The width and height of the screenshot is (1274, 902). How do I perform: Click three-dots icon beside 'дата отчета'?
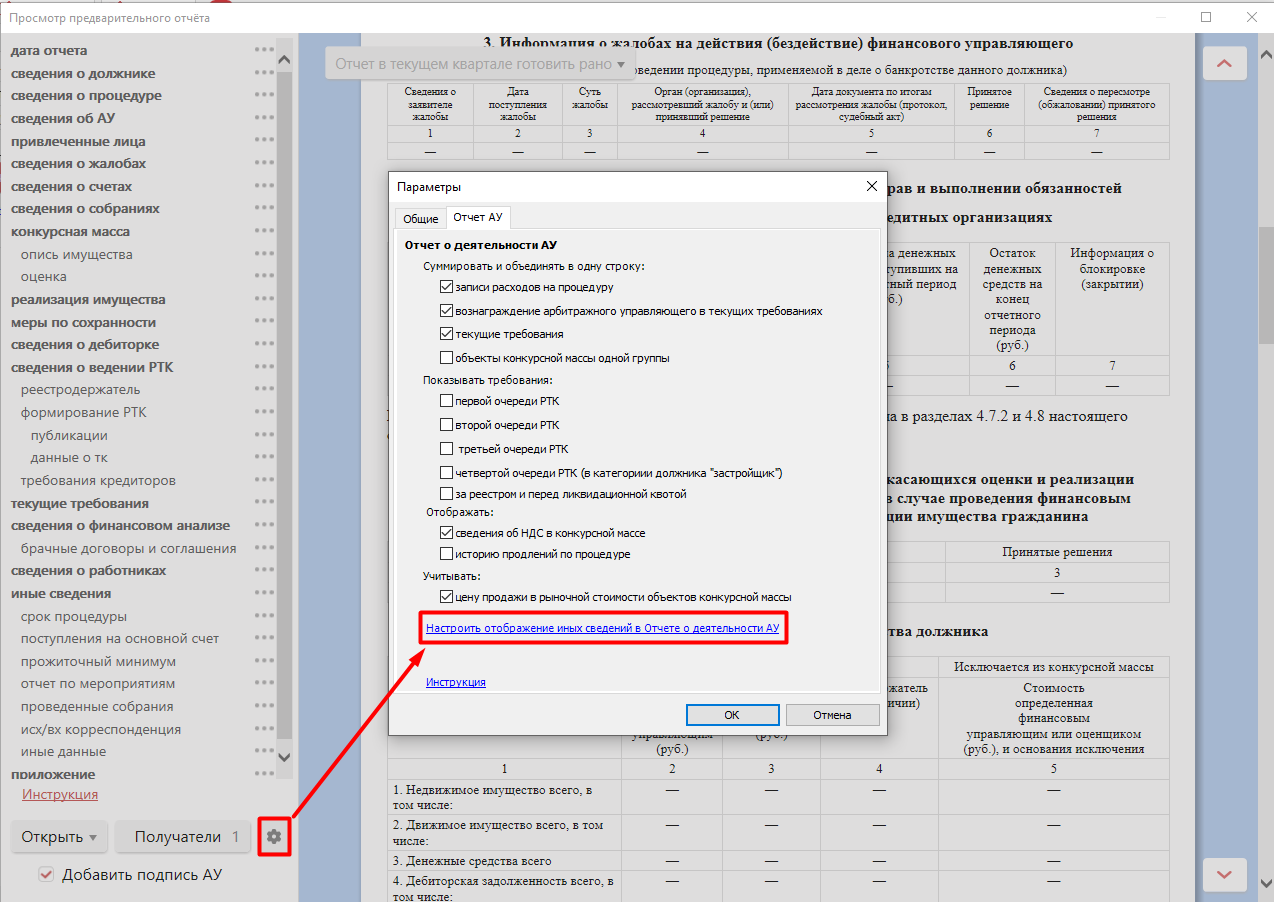click(264, 50)
